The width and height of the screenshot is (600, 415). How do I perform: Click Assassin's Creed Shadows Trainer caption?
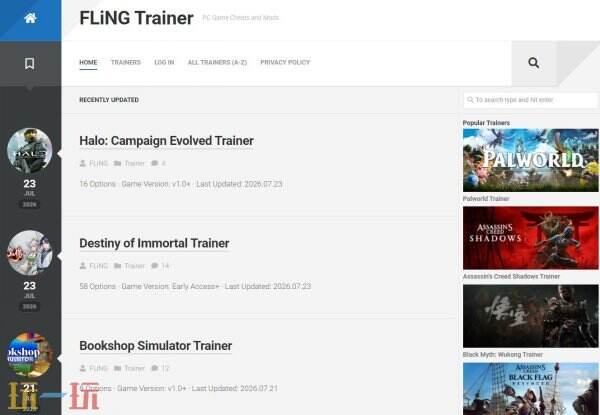point(511,276)
